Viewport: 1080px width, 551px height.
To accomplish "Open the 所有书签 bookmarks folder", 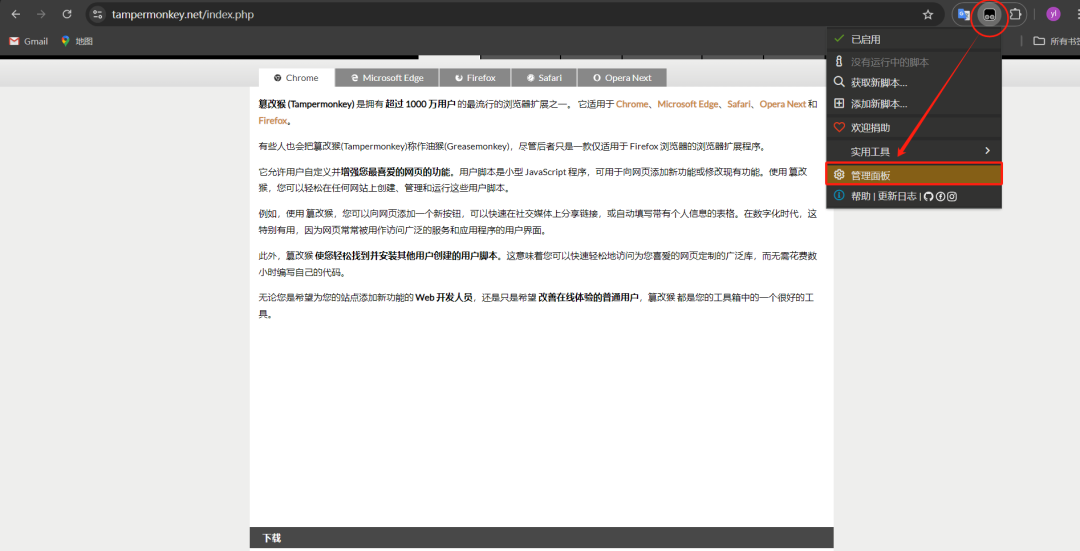I will pyautogui.click(x=1057, y=41).
